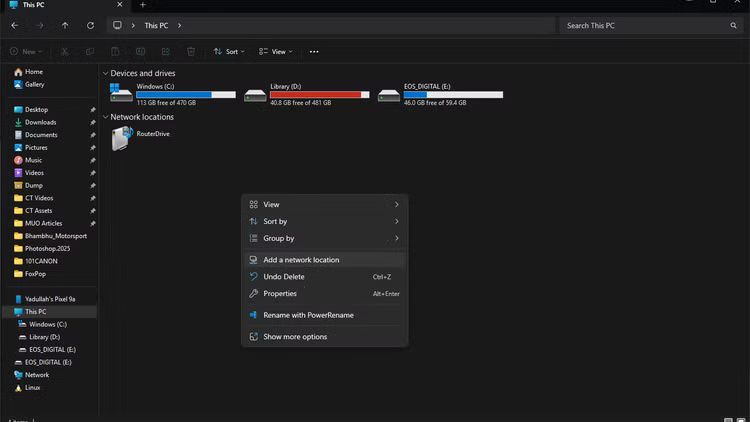
Task: Choose Add a network location
Action: (x=301, y=260)
